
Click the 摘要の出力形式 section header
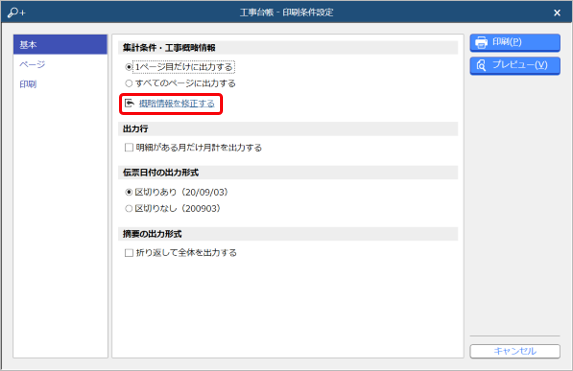[288, 234]
